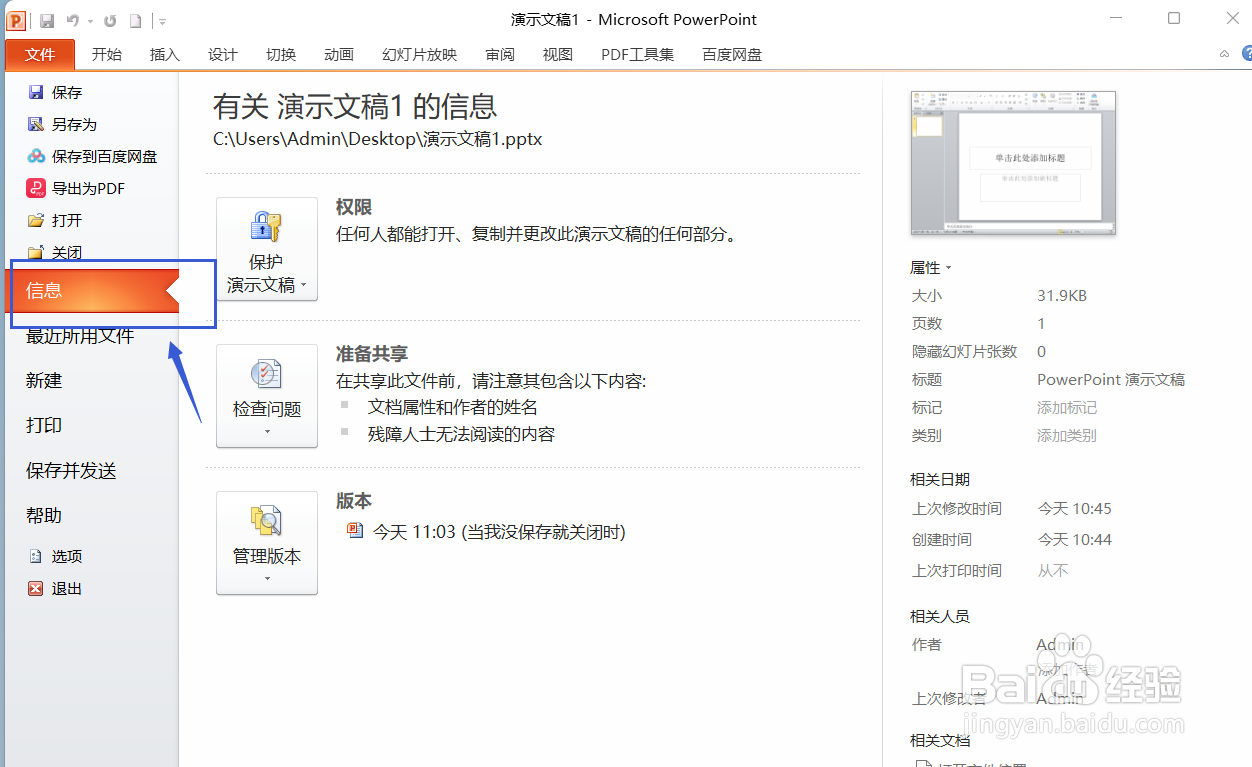
Task: Open the Undo history dropdown arrow
Action: click(x=89, y=21)
